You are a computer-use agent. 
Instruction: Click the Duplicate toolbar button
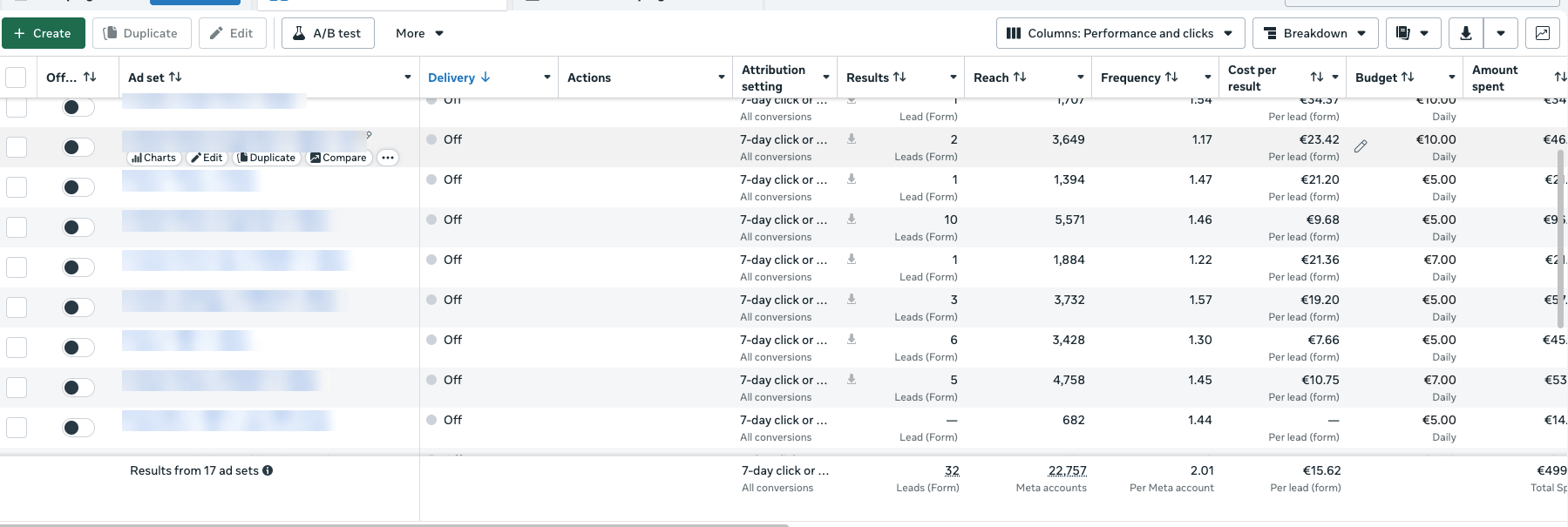tap(140, 33)
